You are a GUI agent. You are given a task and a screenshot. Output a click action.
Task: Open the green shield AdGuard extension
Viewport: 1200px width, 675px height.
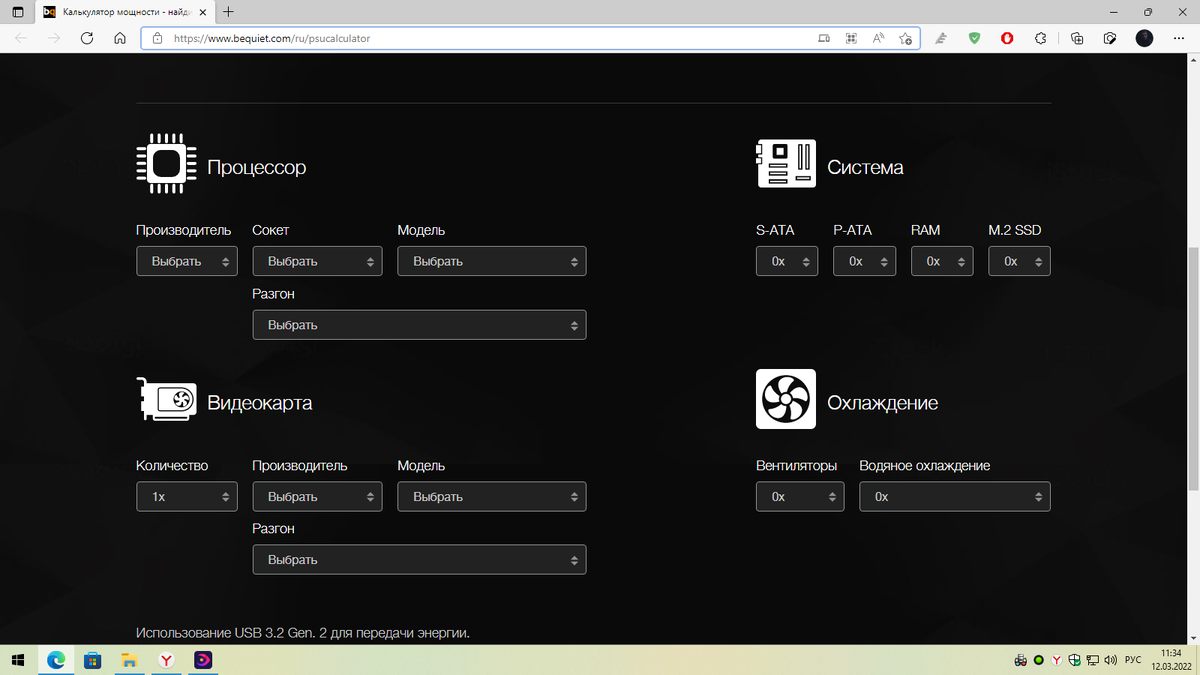[x=975, y=38]
